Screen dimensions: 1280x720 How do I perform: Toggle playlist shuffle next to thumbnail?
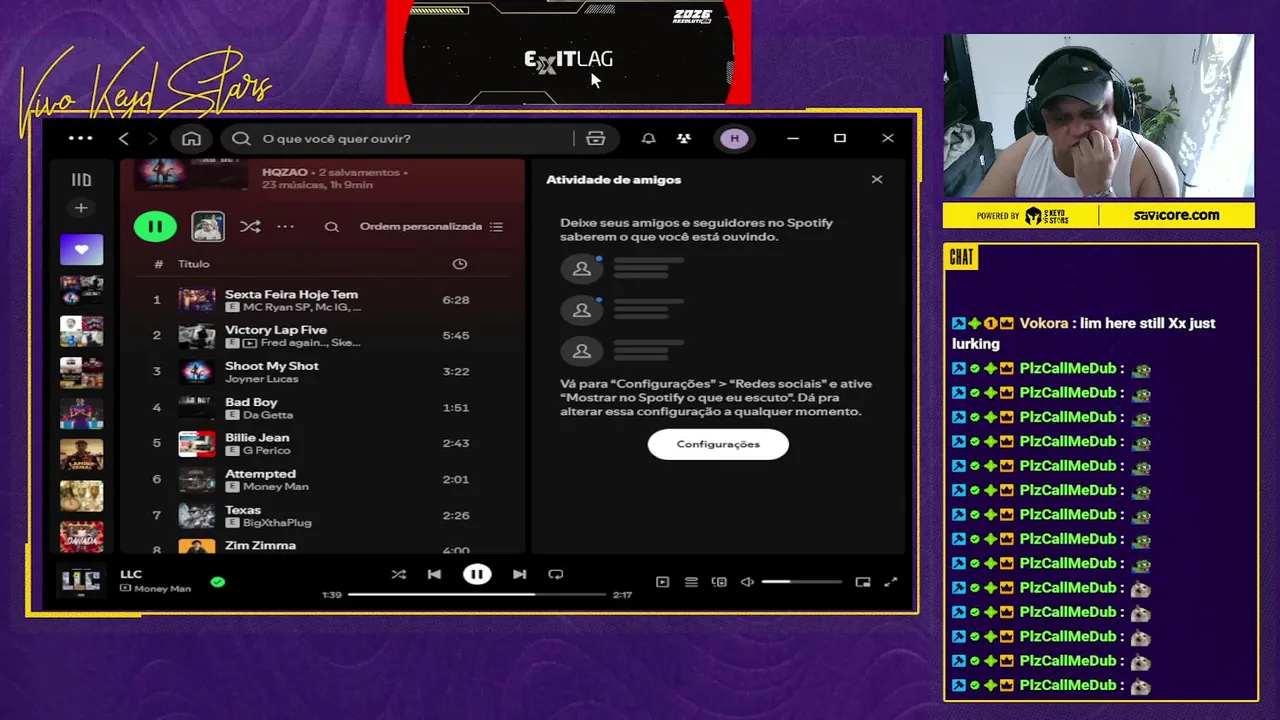coord(250,227)
